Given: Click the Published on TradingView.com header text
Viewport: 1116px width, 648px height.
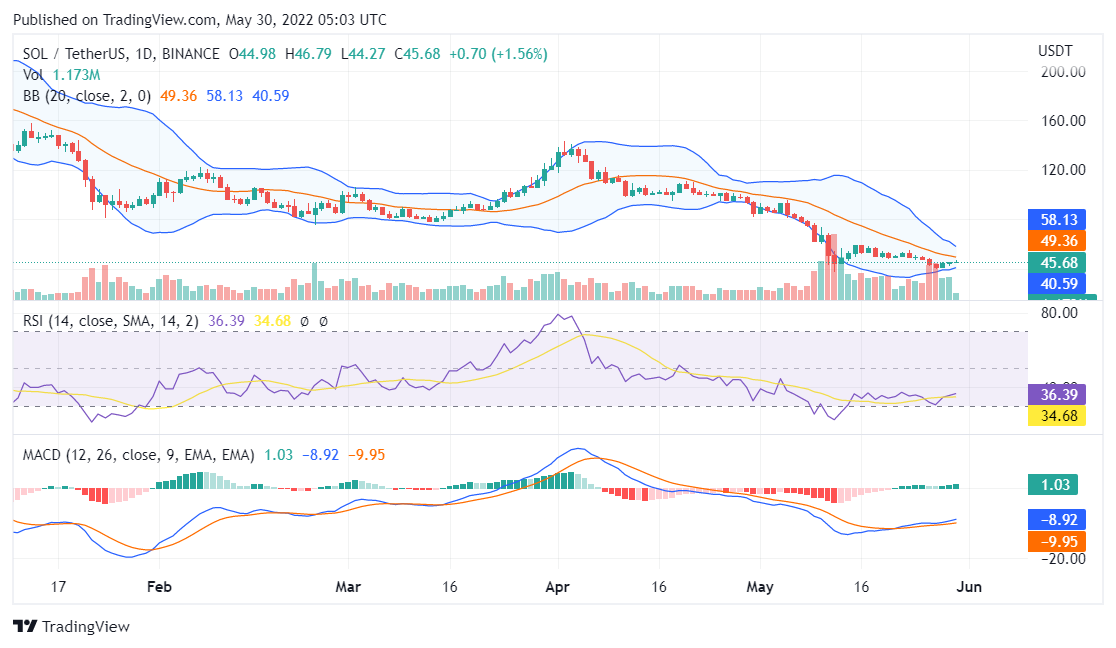Looking at the screenshot, I should tap(200, 20).
